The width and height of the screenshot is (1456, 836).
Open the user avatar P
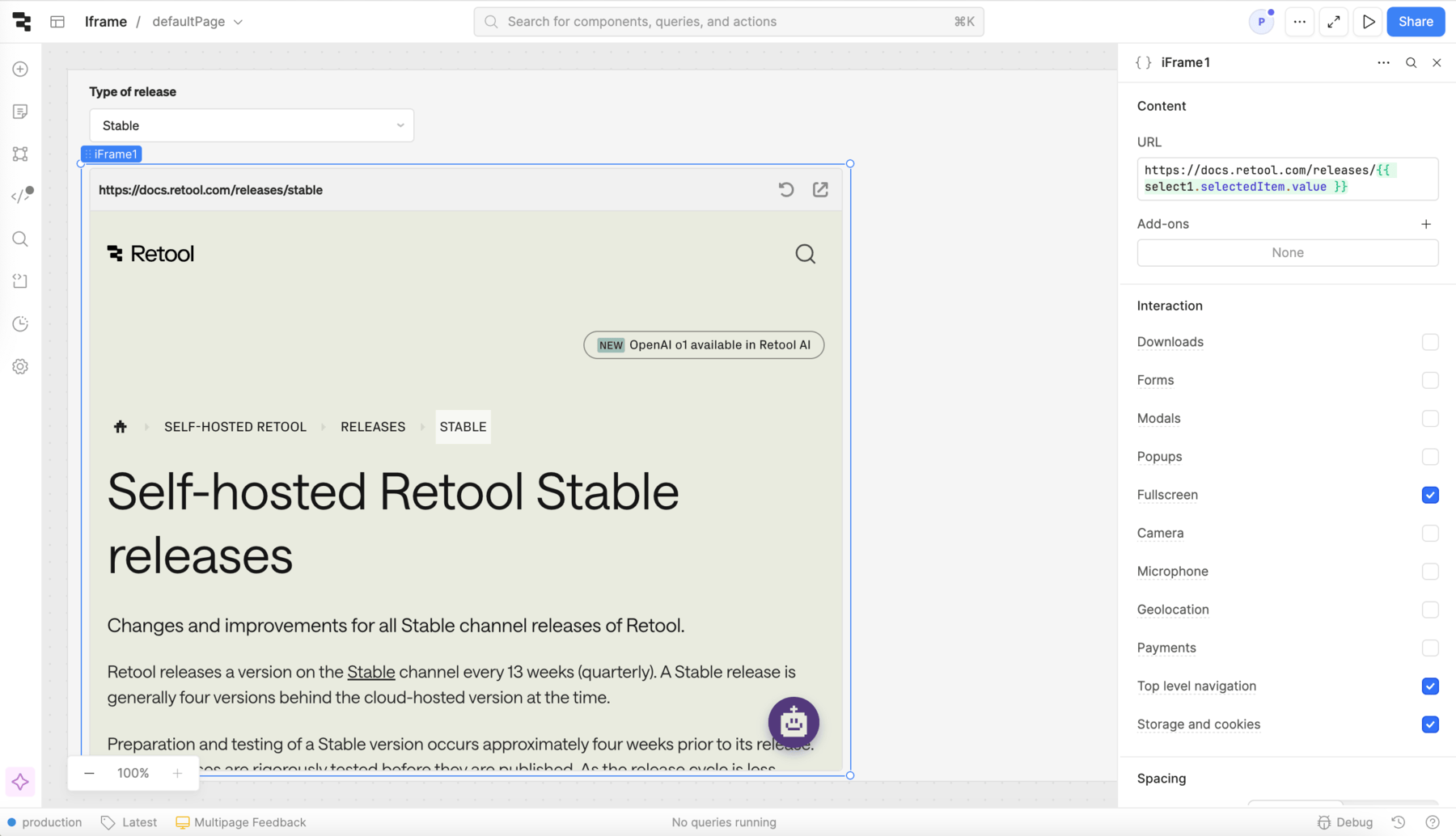coord(1261,22)
